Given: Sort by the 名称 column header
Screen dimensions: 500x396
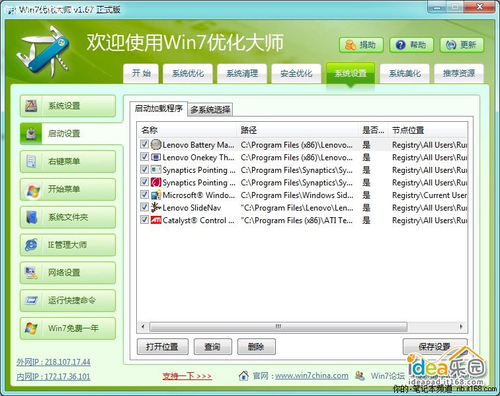Looking at the screenshot, I should 187,130.
